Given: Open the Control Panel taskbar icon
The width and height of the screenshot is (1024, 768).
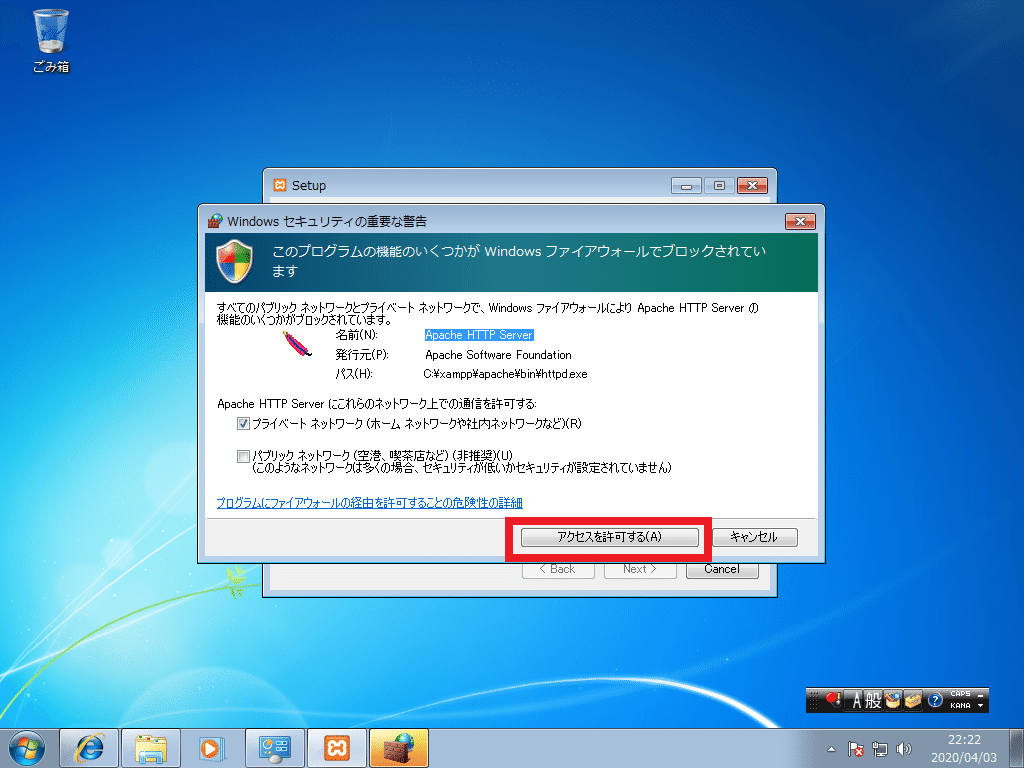Looking at the screenshot, I should point(274,748).
